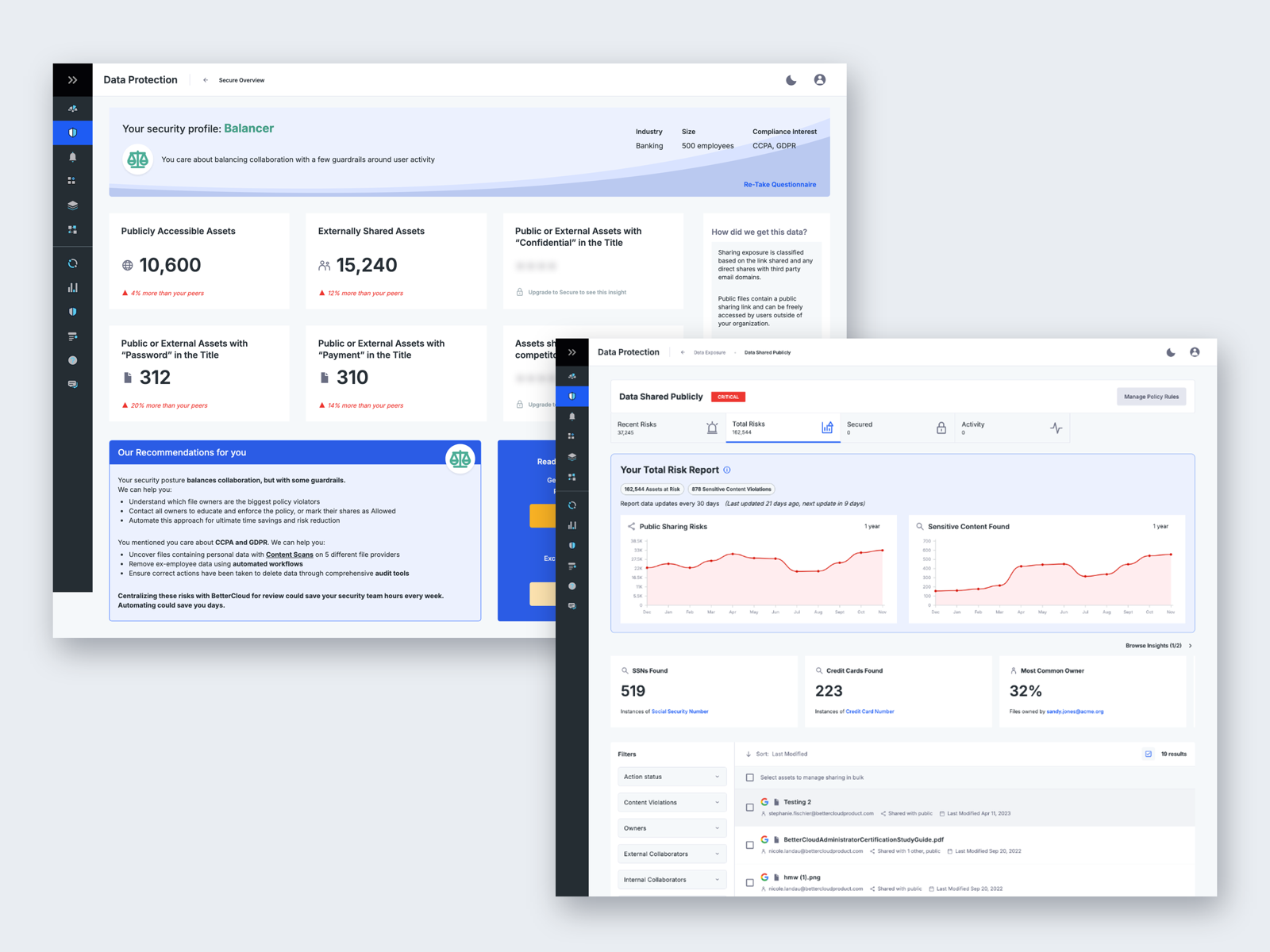Viewport: 1270px width, 952px height.
Task: Change Sort: Last Modified ordering
Action: coord(776,754)
